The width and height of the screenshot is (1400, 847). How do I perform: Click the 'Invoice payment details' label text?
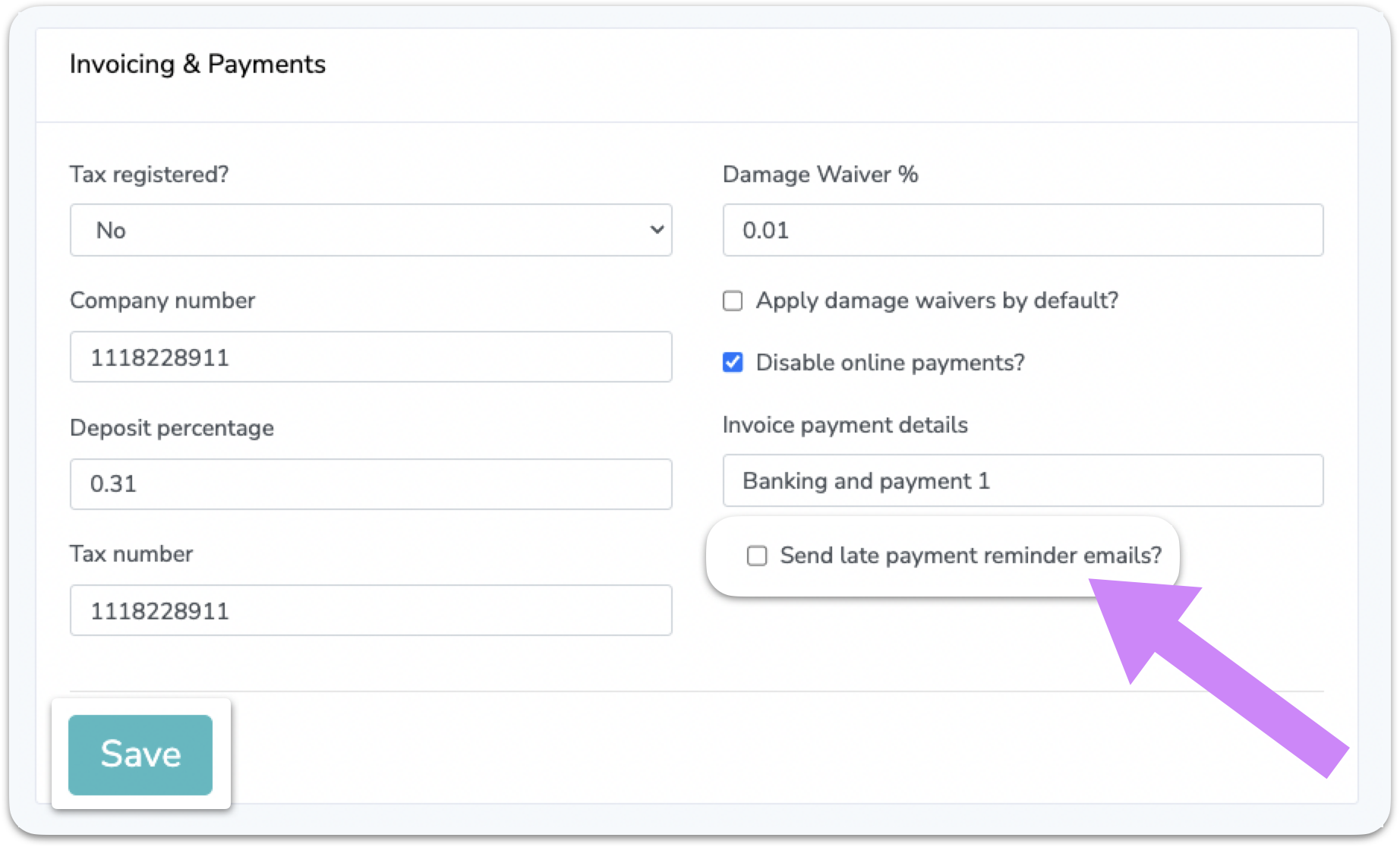[x=845, y=425]
